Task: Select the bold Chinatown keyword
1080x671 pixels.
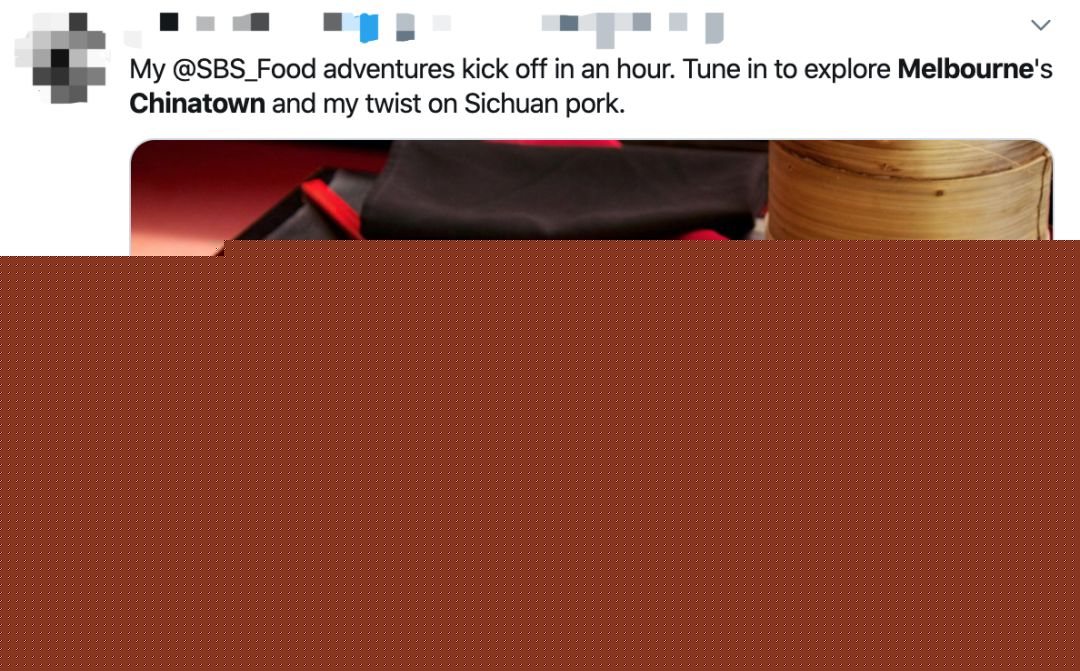Action: [x=197, y=103]
